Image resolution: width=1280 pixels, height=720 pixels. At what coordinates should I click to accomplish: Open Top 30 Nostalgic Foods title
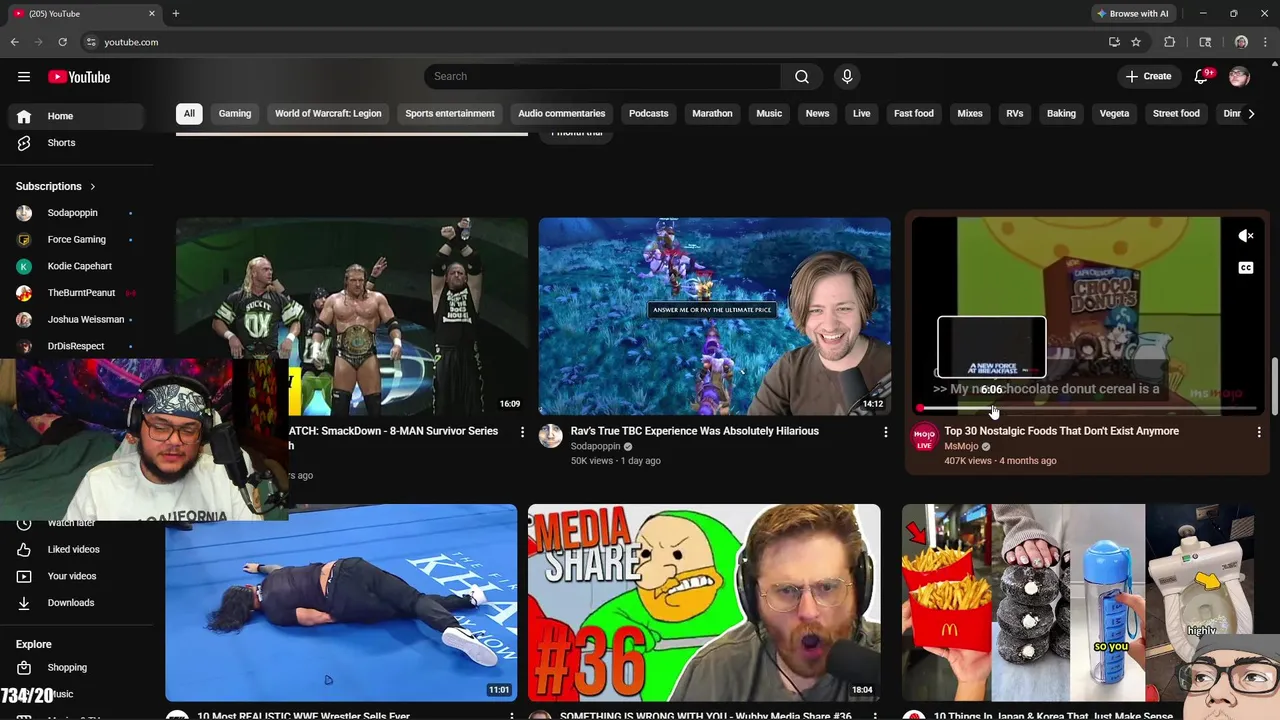pos(1061,431)
